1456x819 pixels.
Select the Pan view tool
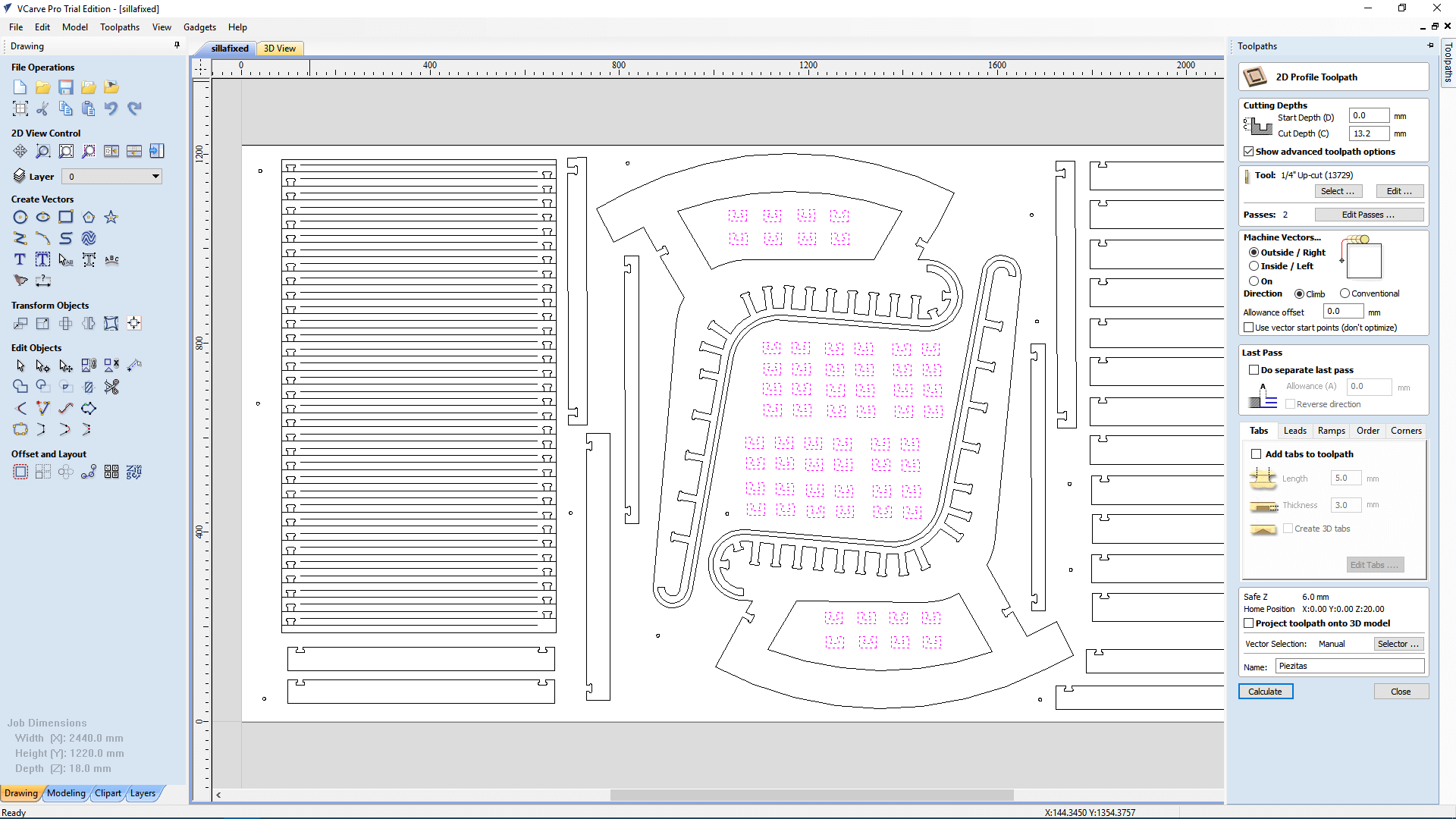(20, 151)
